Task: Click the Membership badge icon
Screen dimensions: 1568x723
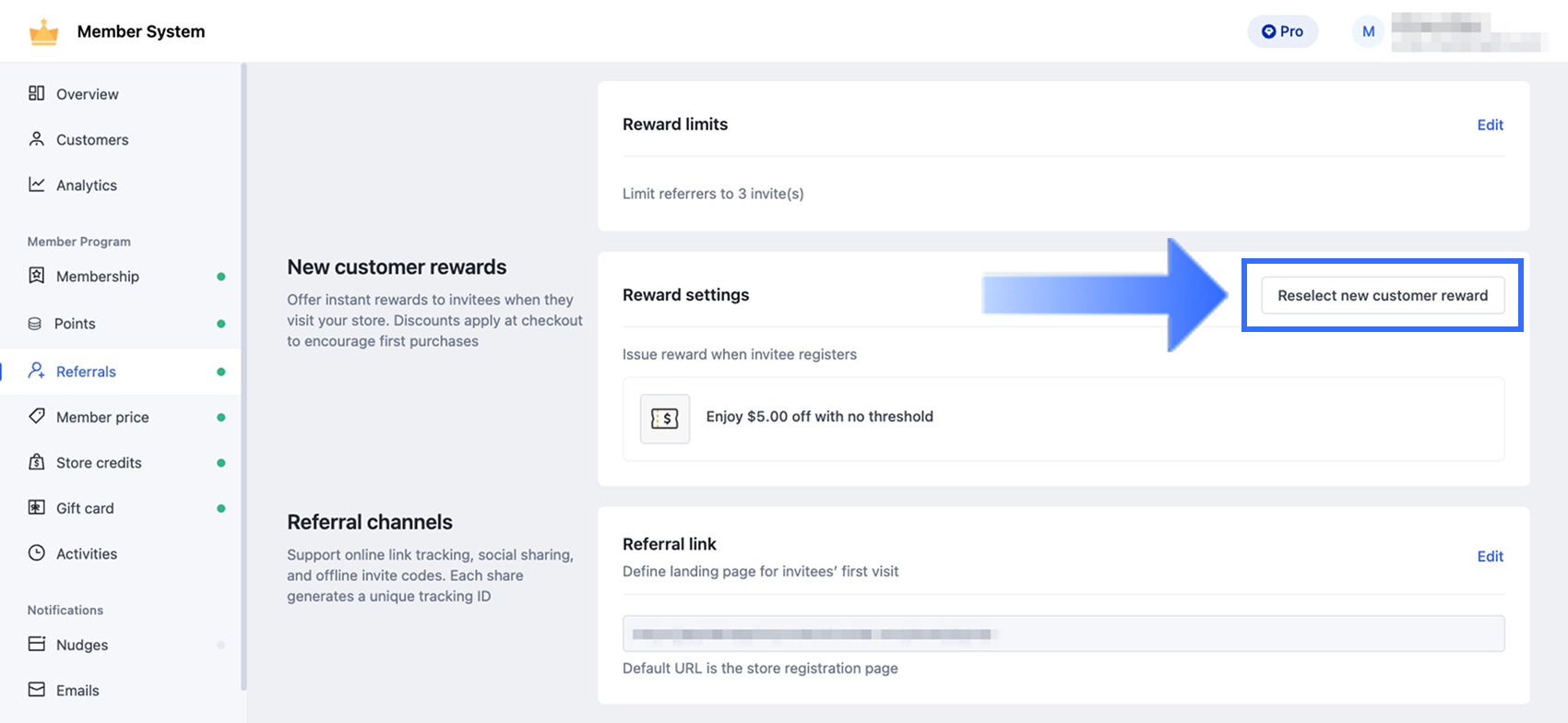Action: 37,276
